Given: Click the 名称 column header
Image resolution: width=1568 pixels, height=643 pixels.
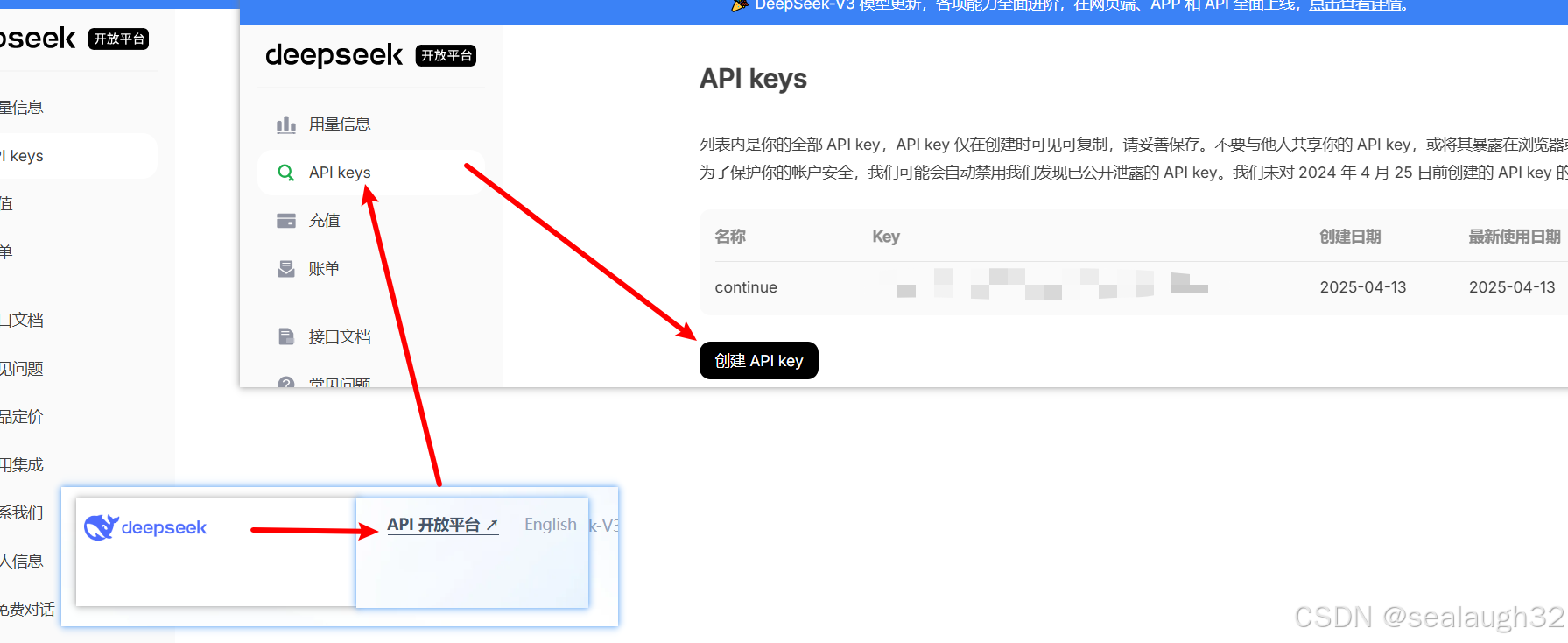Looking at the screenshot, I should pos(730,237).
